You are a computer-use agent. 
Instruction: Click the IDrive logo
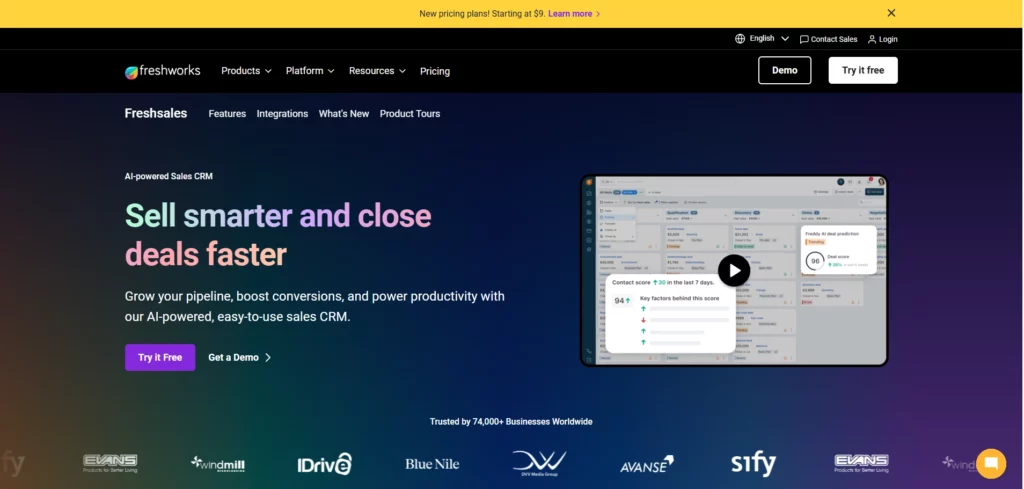(325, 464)
